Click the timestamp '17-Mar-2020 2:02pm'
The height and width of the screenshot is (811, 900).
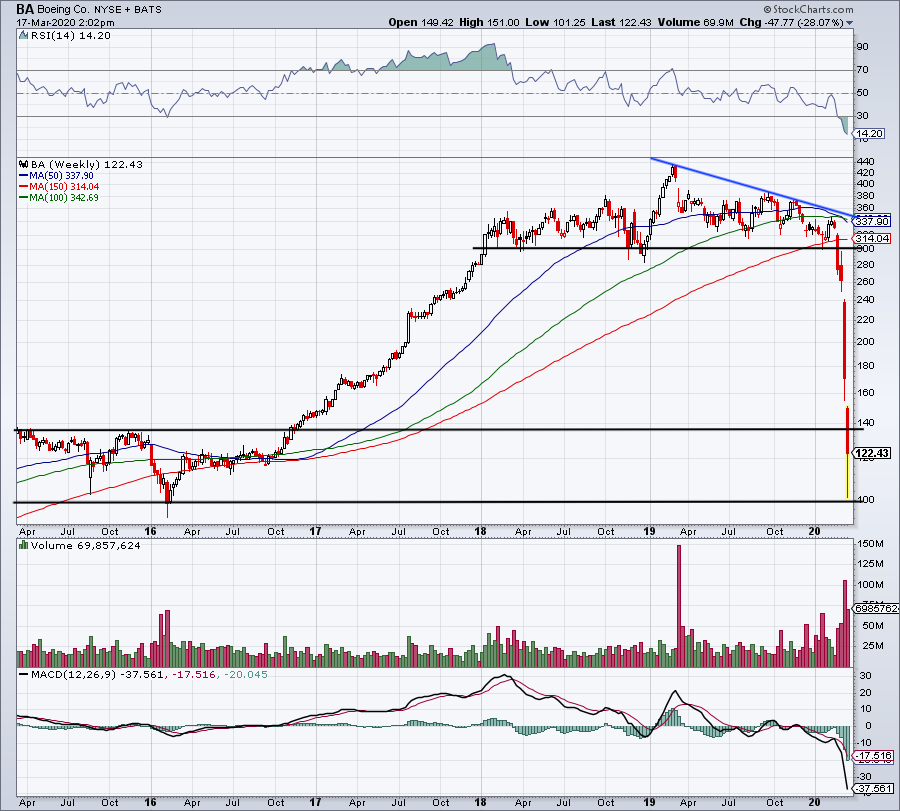tap(65, 23)
